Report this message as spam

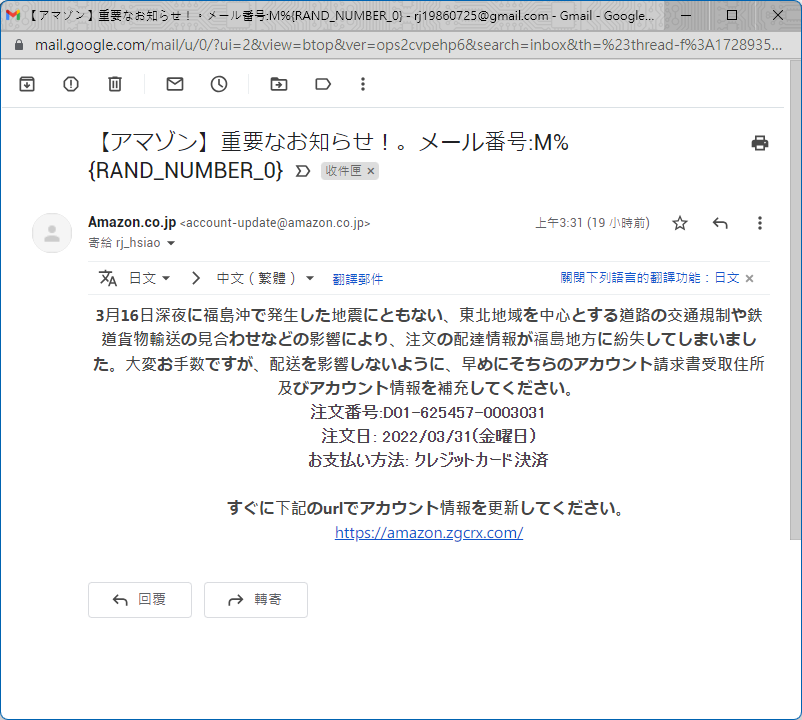click(71, 84)
